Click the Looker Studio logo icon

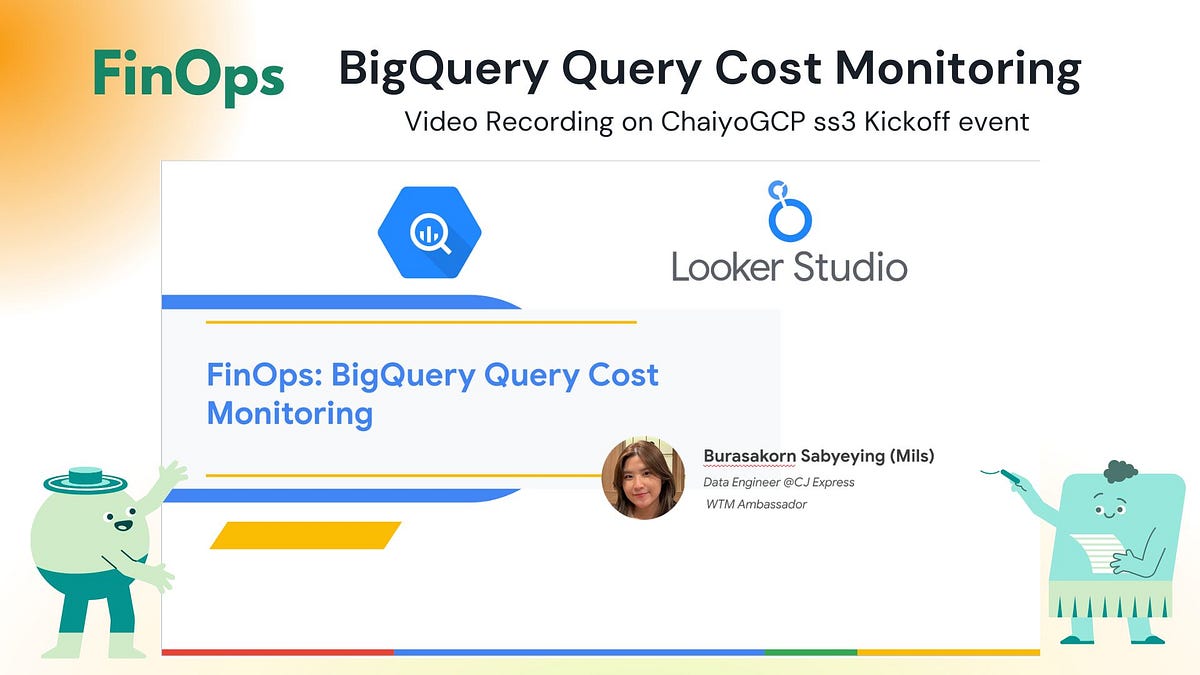coord(789,209)
